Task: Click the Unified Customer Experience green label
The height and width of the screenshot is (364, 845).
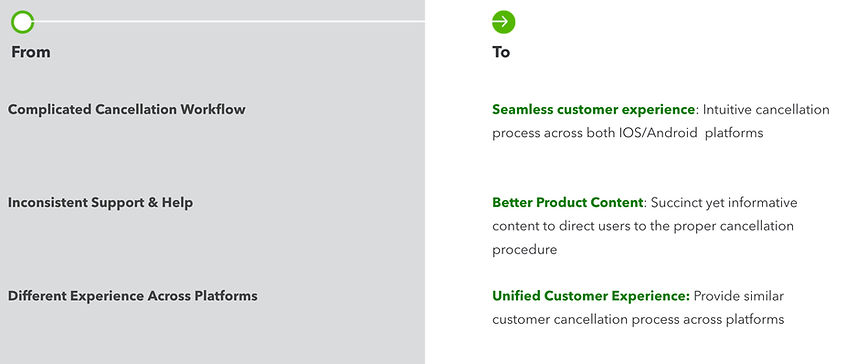Action: 591,296
